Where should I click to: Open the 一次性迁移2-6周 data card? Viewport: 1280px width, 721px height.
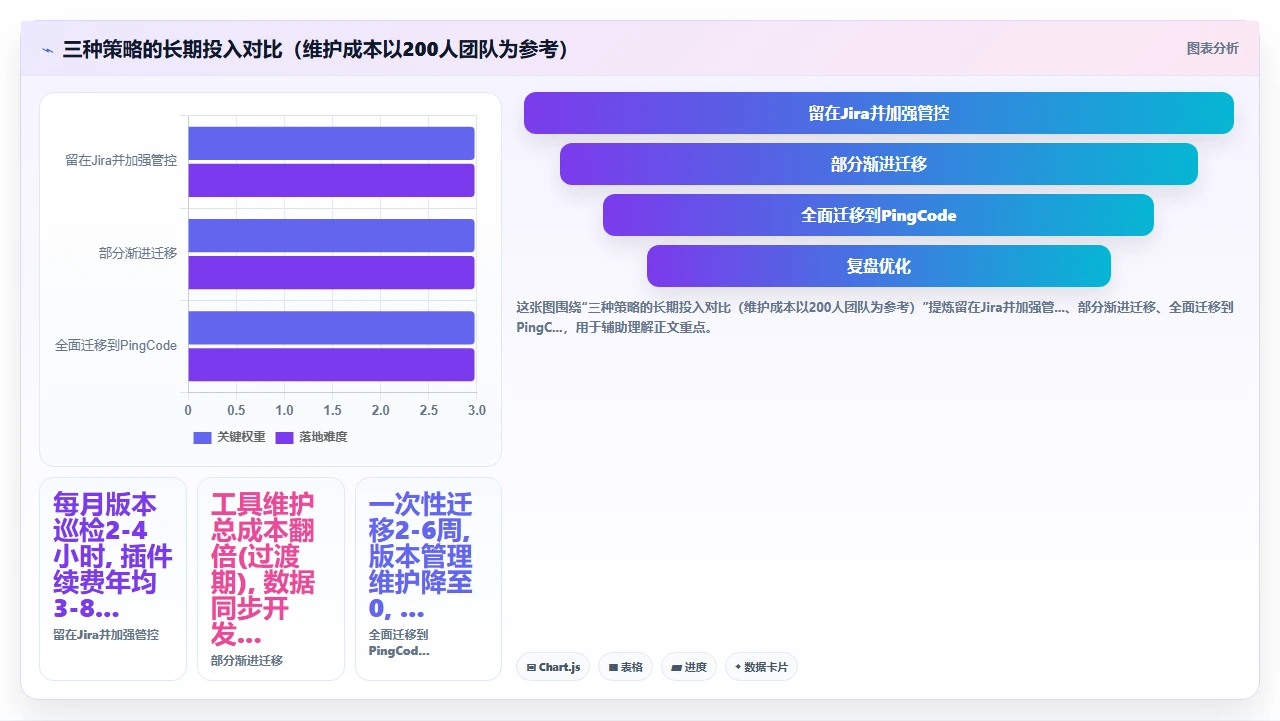pos(429,579)
